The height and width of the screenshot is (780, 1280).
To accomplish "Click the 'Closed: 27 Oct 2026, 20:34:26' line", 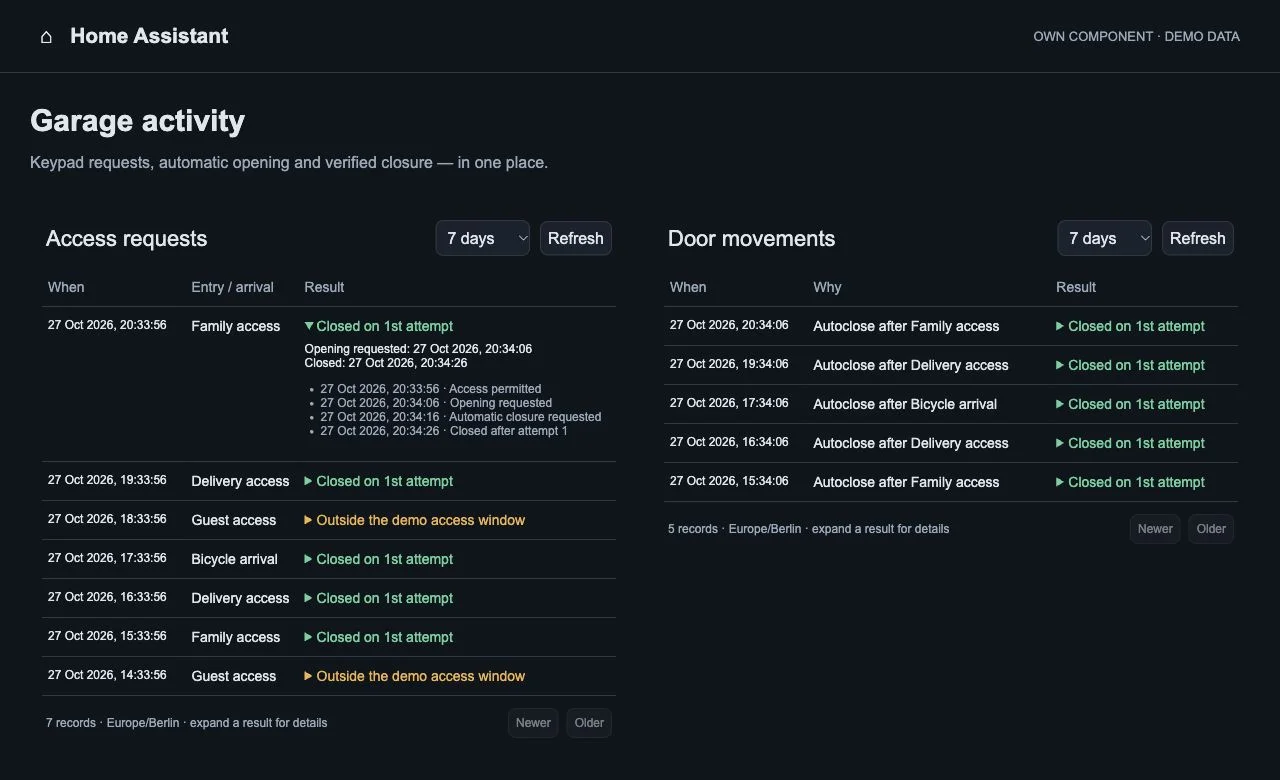I will click(386, 363).
